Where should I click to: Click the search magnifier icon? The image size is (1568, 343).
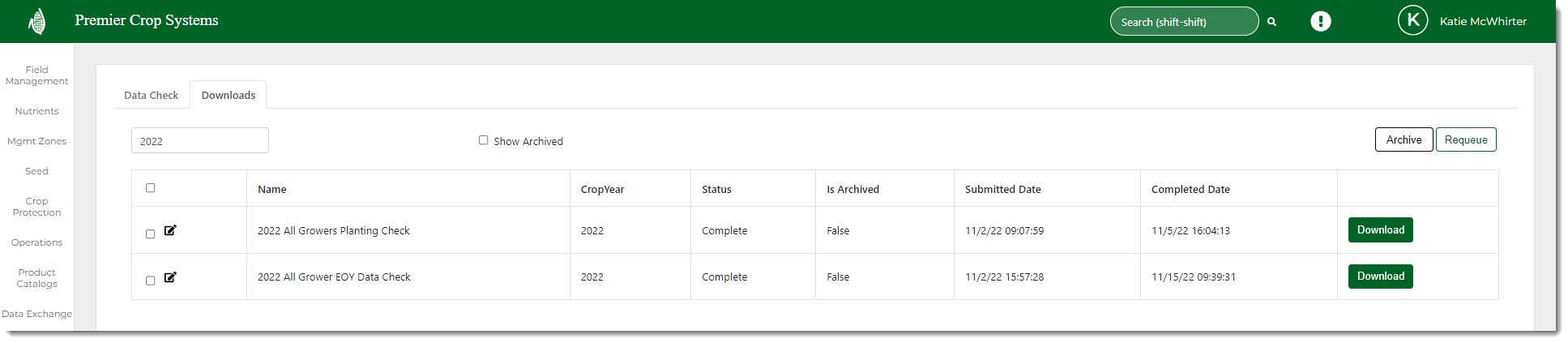coord(1271,22)
